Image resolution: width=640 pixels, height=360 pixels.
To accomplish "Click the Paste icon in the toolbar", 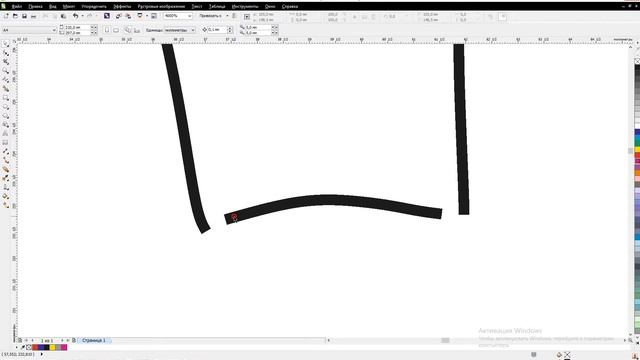I will pyautogui.click(x=63, y=16).
